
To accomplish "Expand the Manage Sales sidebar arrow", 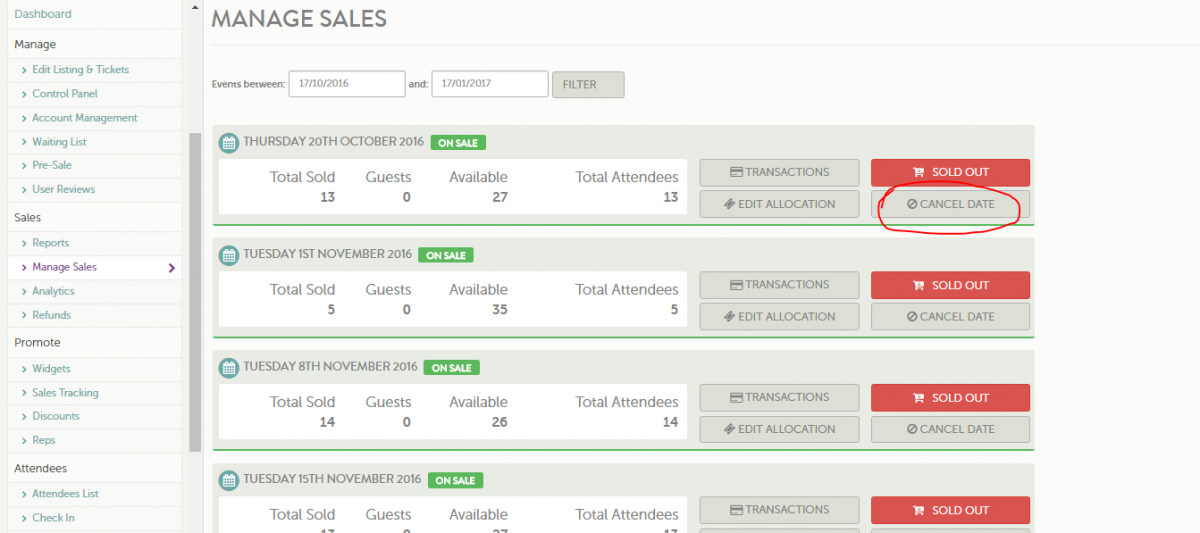I will click(x=172, y=268).
